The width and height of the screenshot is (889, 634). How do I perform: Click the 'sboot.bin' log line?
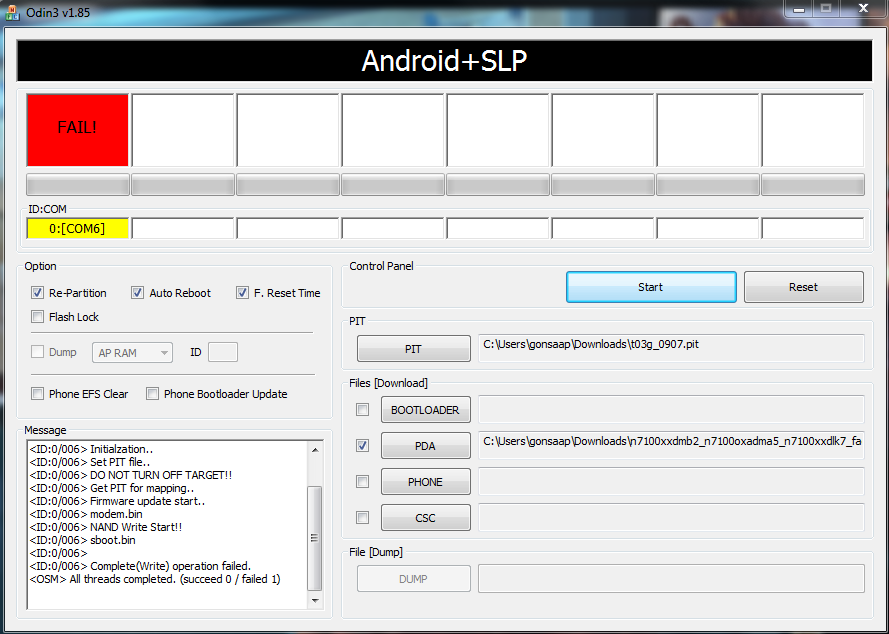point(82,540)
